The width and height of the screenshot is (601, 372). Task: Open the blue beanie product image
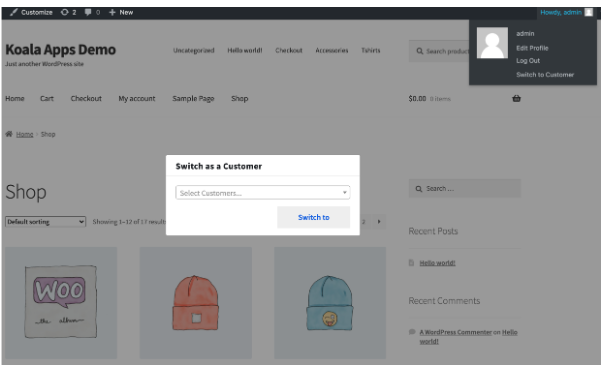pos(330,303)
